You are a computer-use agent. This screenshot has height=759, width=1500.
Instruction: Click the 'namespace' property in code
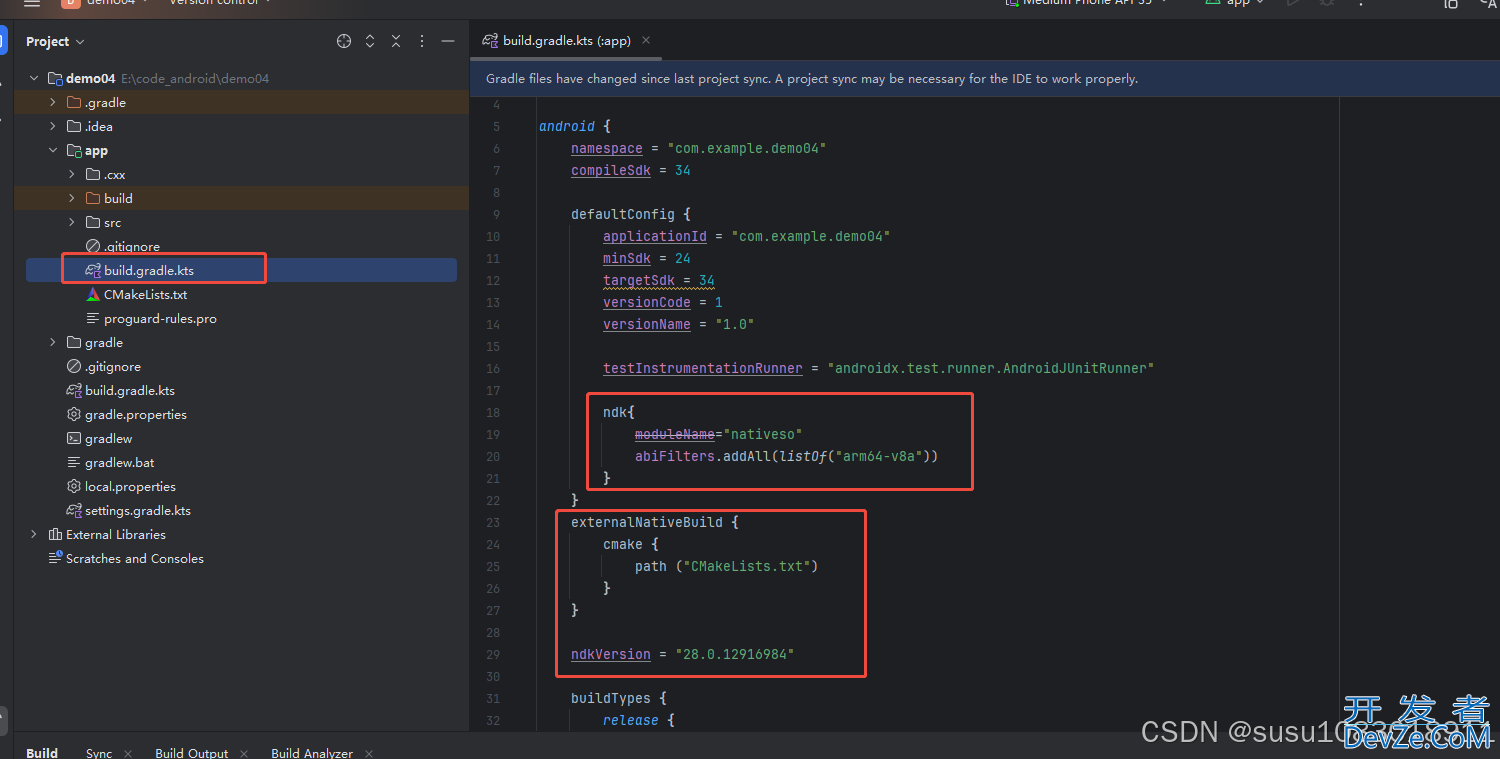point(607,149)
